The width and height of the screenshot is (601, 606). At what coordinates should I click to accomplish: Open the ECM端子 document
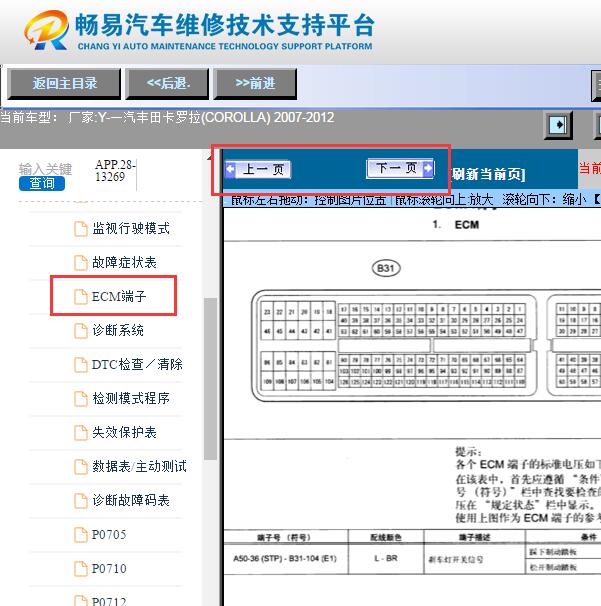click(x=119, y=296)
